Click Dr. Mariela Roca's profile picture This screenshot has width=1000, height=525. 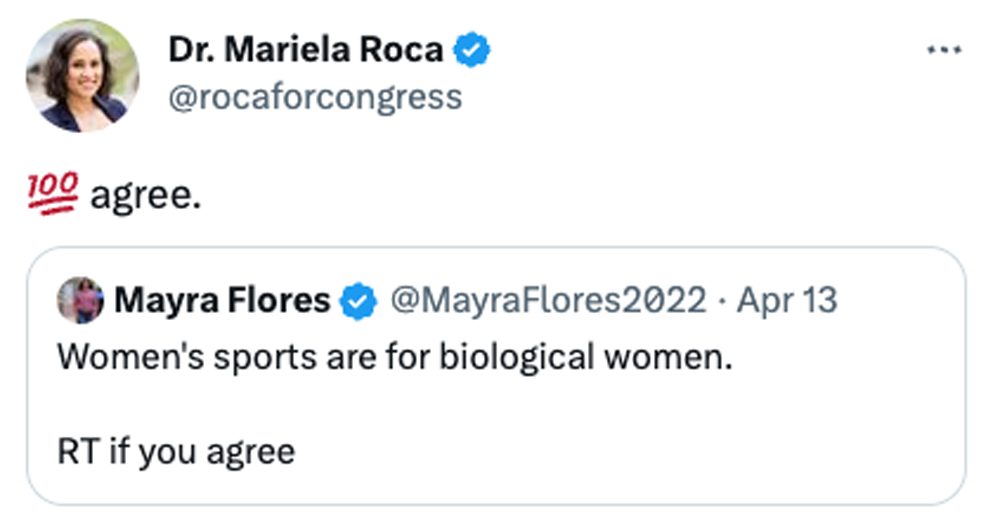[83, 76]
